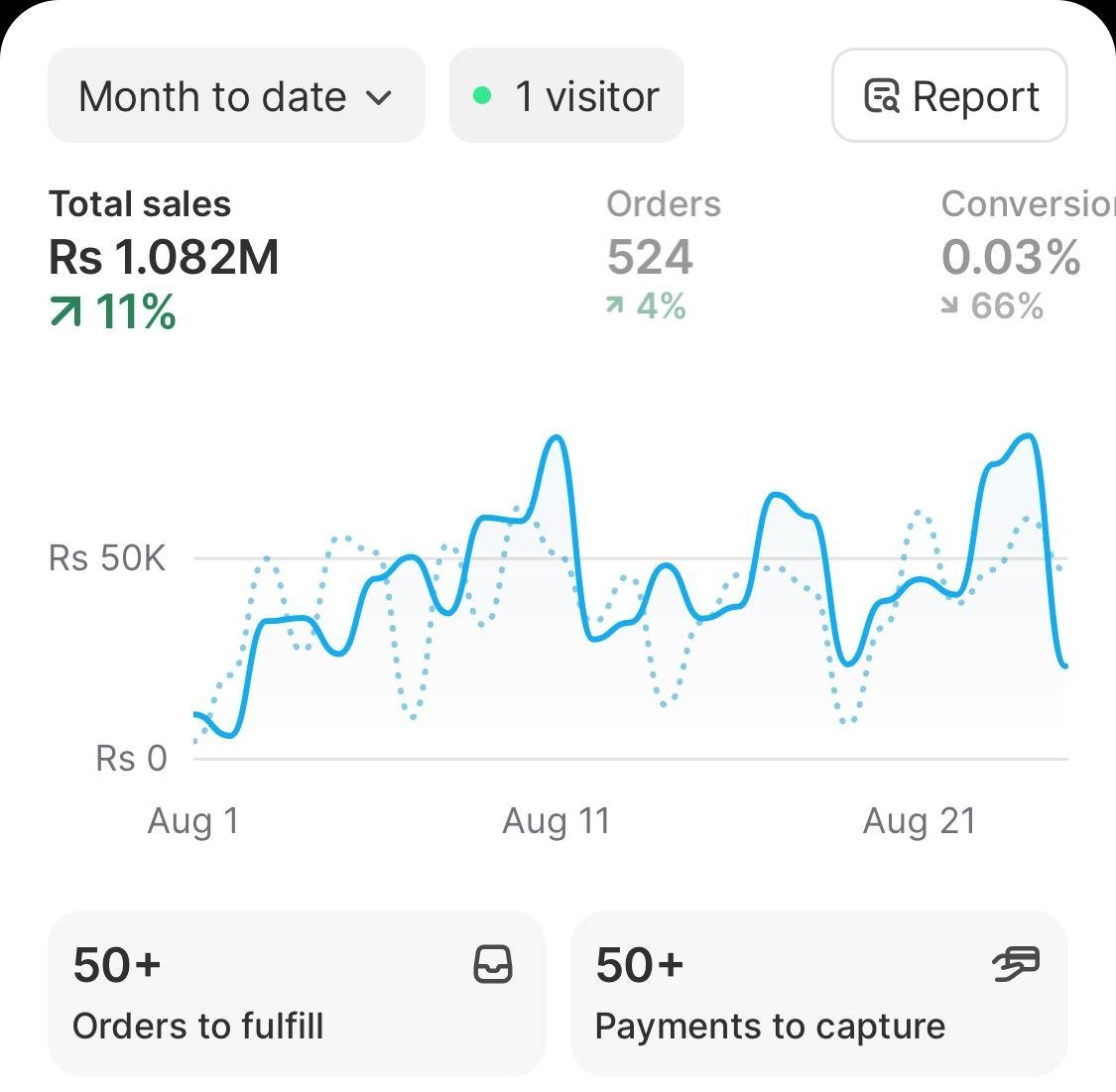Click the report magnifier icon
The image size is (1116, 1092).
click(881, 96)
